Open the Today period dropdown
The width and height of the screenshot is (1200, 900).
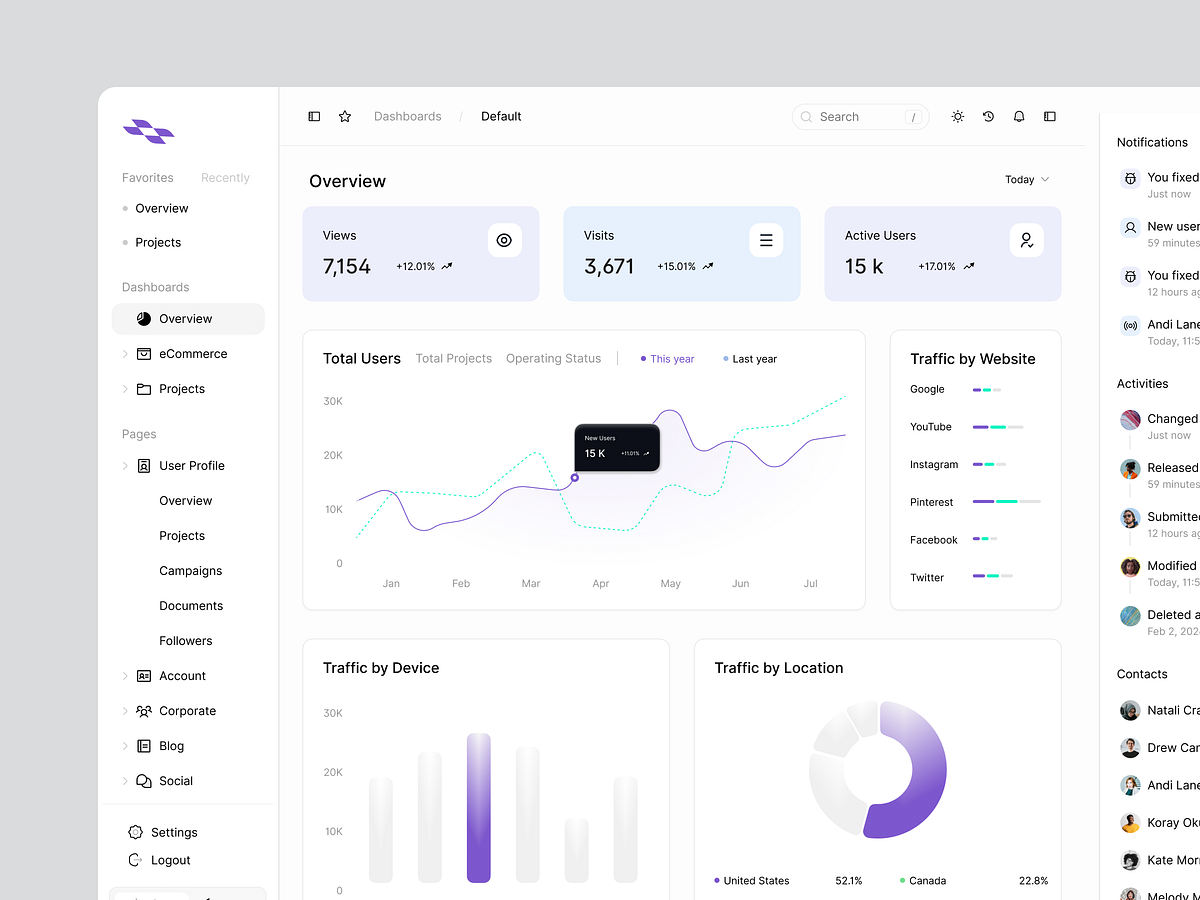(1027, 180)
